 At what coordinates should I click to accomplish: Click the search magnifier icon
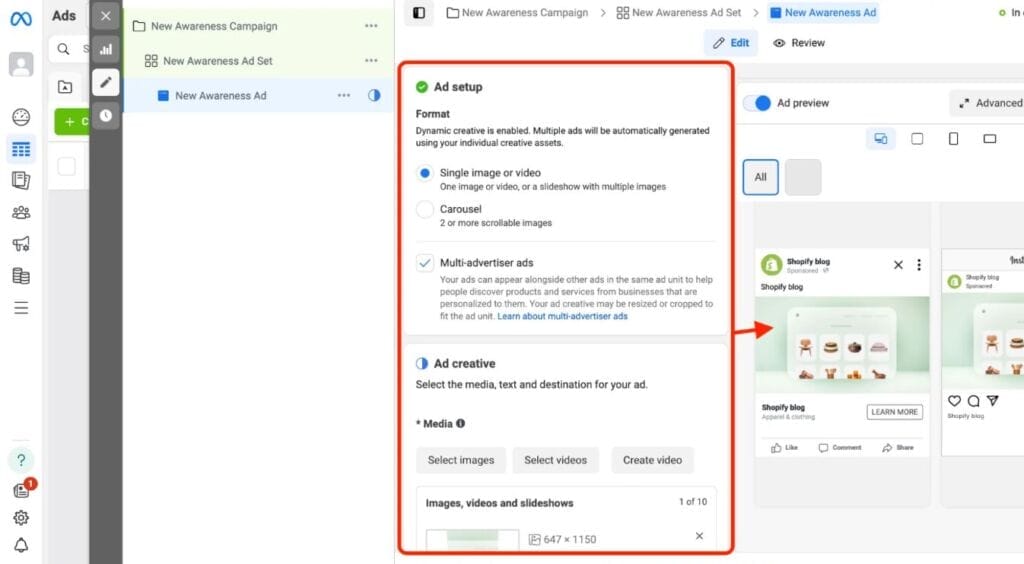(x=63, y=49)
